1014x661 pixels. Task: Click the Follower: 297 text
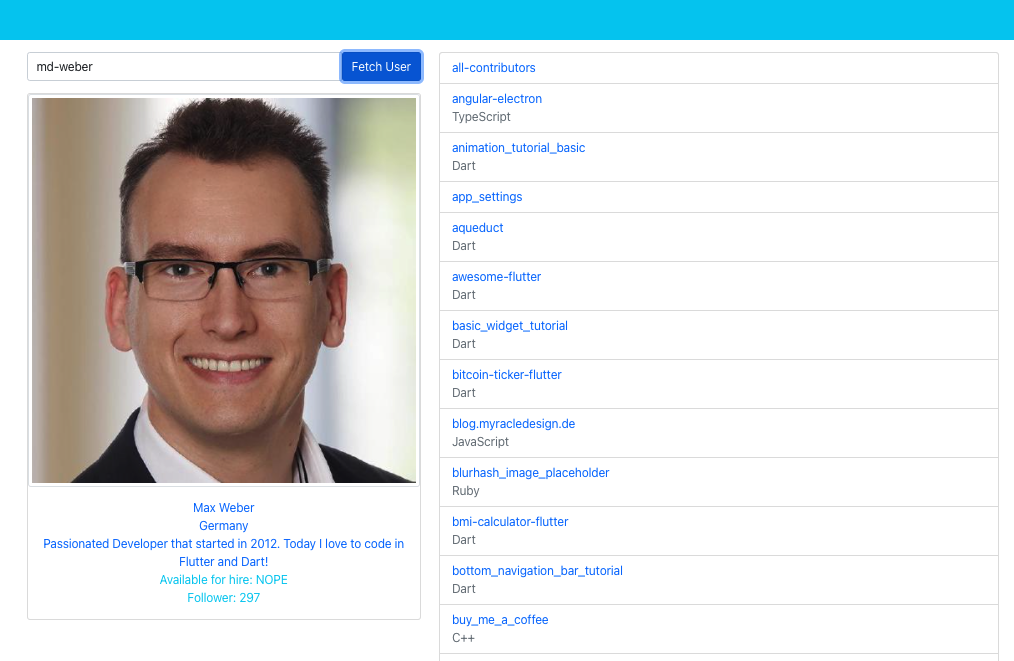[x=224, y=598]
